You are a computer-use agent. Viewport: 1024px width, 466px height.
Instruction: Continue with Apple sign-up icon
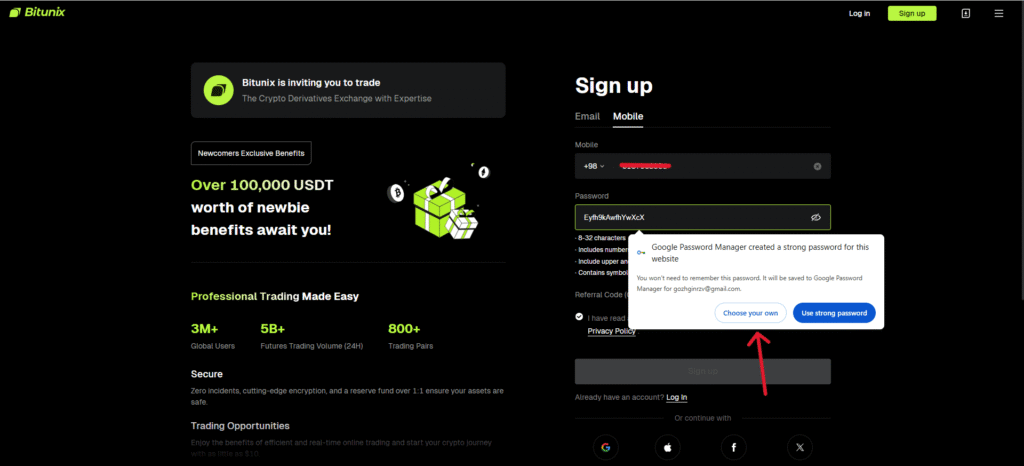[x=668, y=447]
